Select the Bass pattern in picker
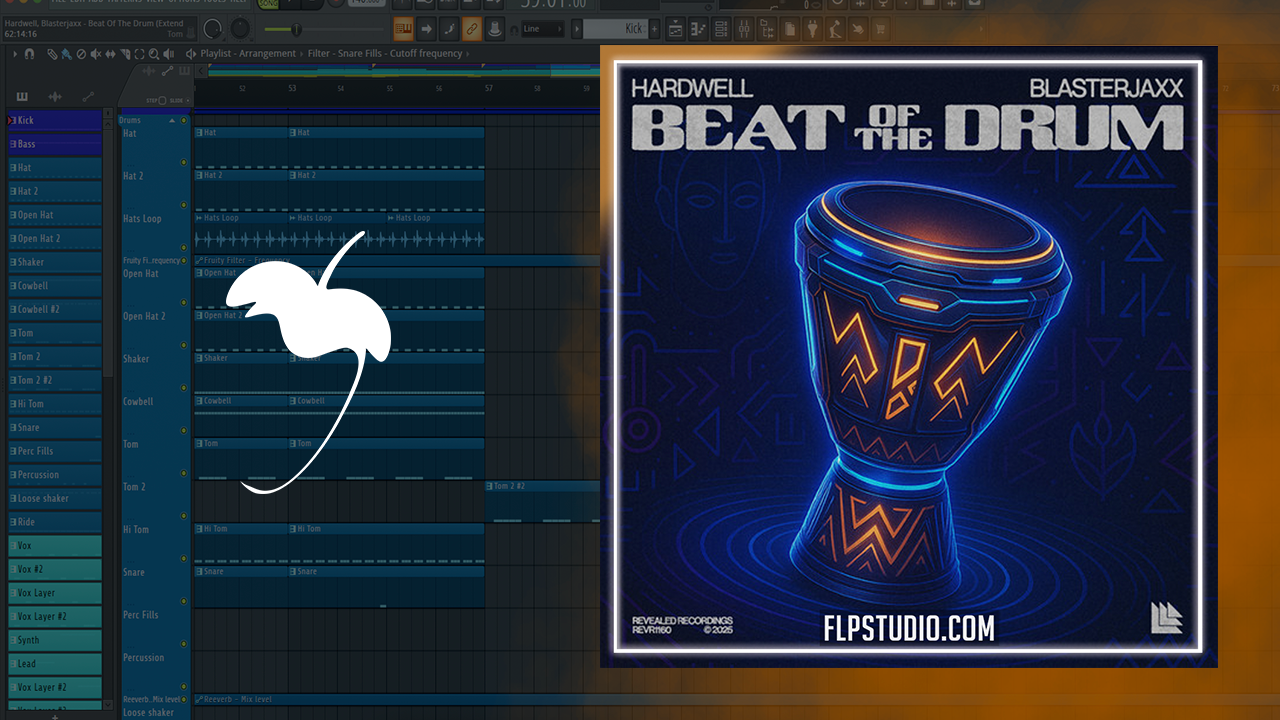Screen dimensions: 1280x720 pyautogui.click(x=55, y=144)
